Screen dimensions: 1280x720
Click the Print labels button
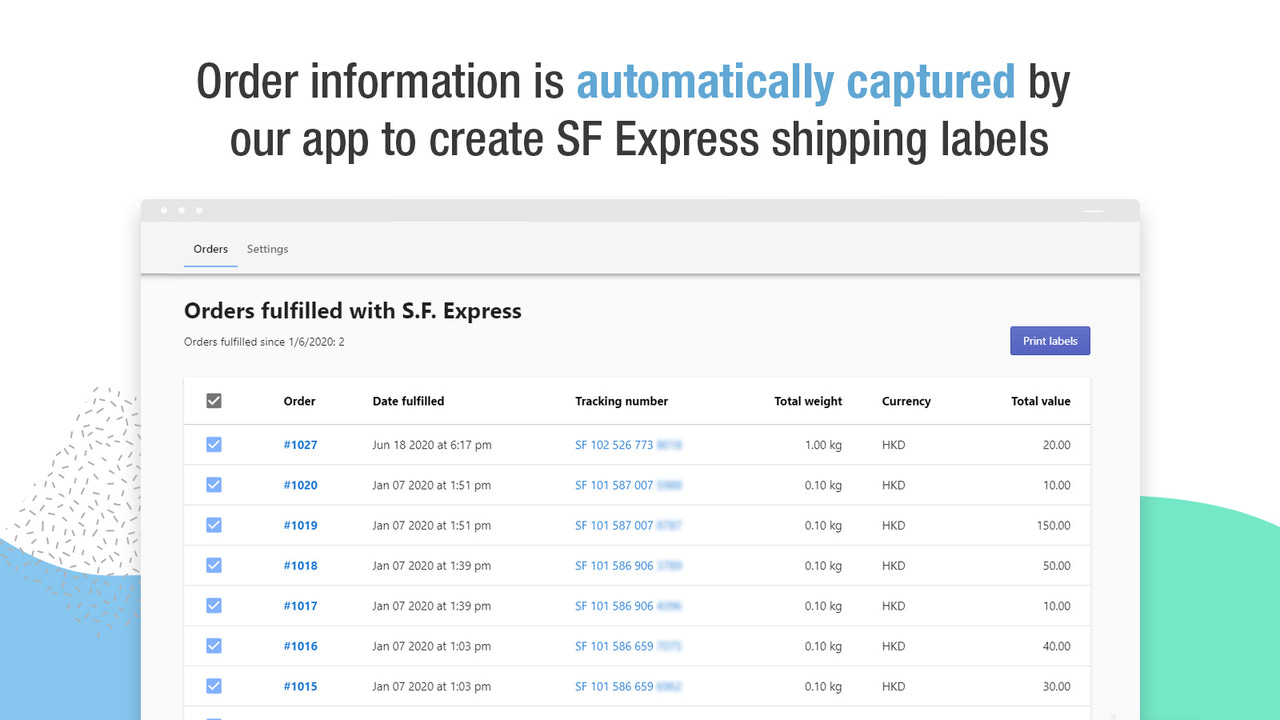[1049, 340]
